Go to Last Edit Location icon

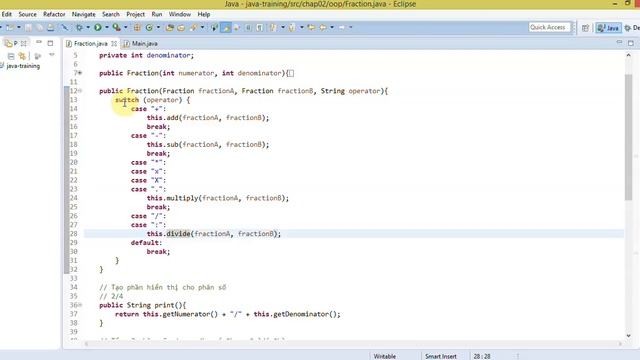pos(311,27)
